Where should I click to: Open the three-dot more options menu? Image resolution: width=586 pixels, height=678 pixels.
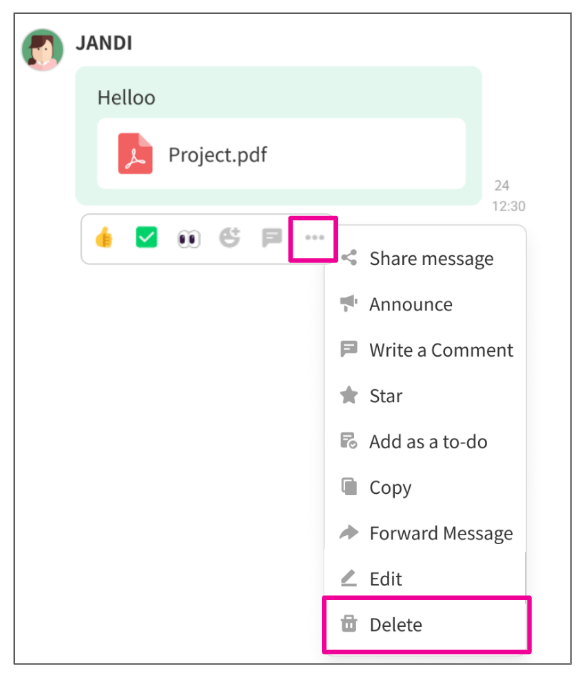tap(314, 237)
